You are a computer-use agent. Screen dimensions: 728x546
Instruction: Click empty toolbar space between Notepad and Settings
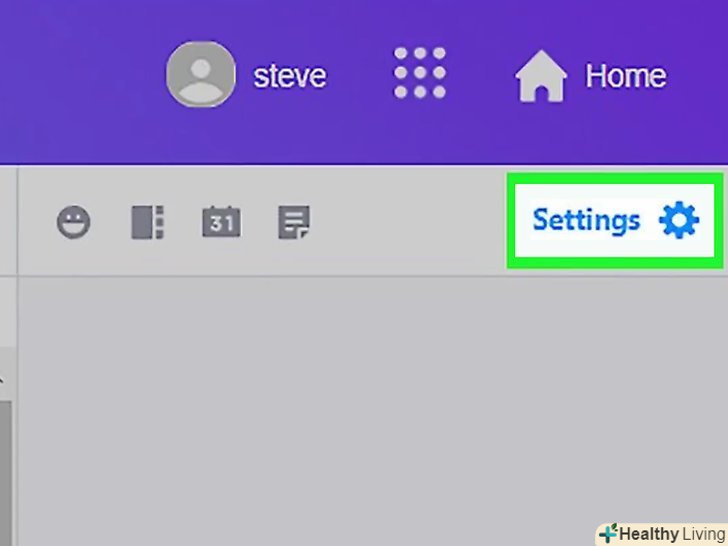pyautogui.click(x=409, y=222)
